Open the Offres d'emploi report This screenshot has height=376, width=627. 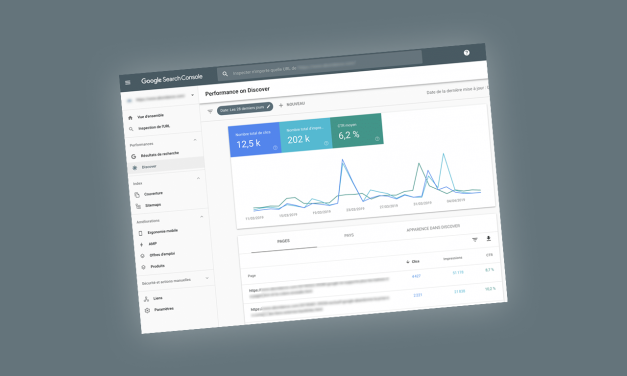pyautogui.click(x=162, y=254)
